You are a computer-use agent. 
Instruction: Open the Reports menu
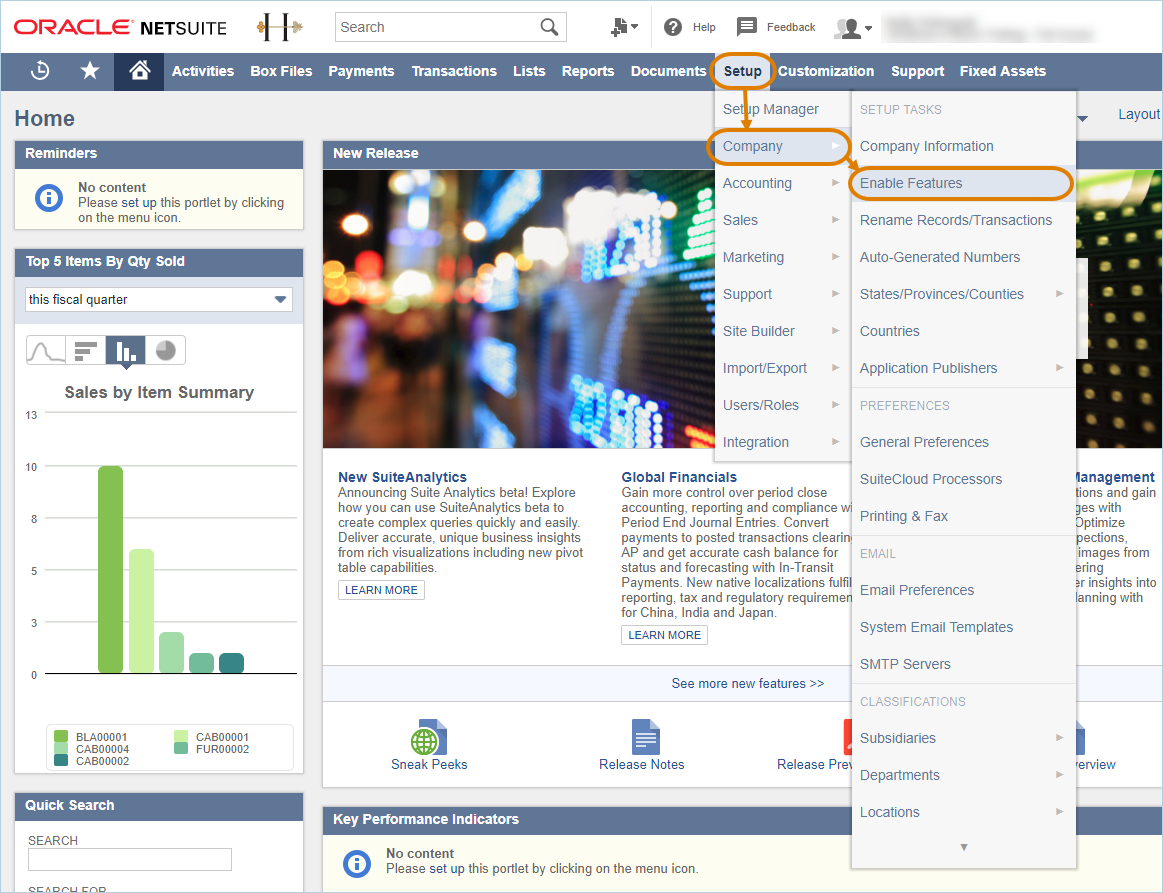[x=587, y=71]
